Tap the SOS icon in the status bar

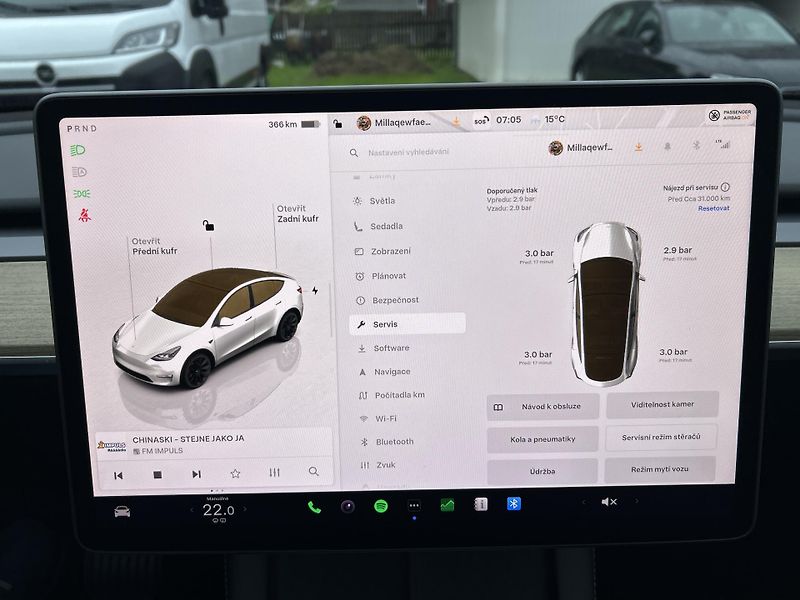pos(481,120)
